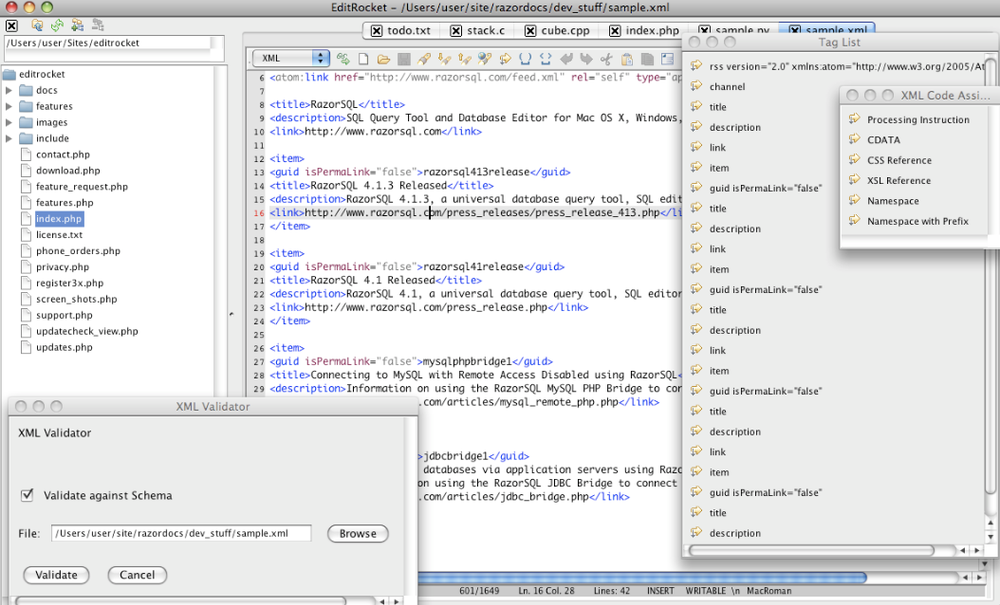This screenshot has width=1000, height=605.
Task: Switch to the stack.c tab
Action: pyautogui.click(x=486, y=31)
